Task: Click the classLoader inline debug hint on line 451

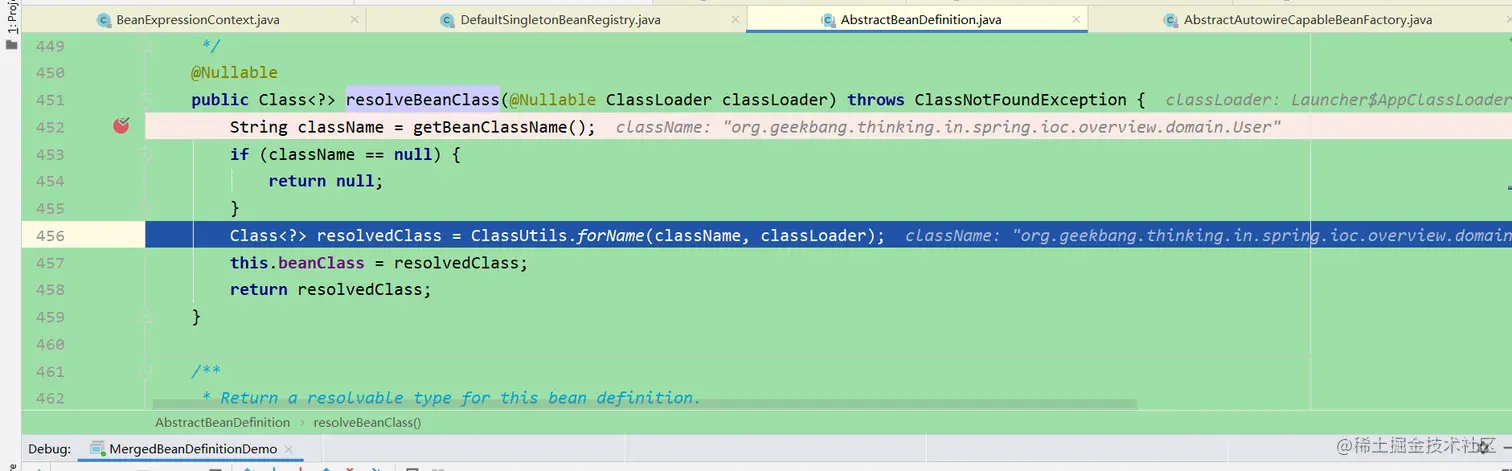Action: pos(1337,100)
